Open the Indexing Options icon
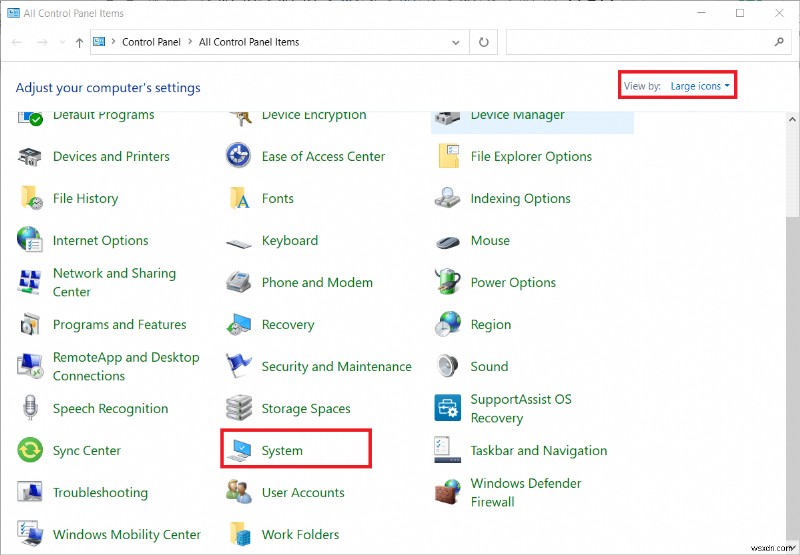 coord(447,198)
